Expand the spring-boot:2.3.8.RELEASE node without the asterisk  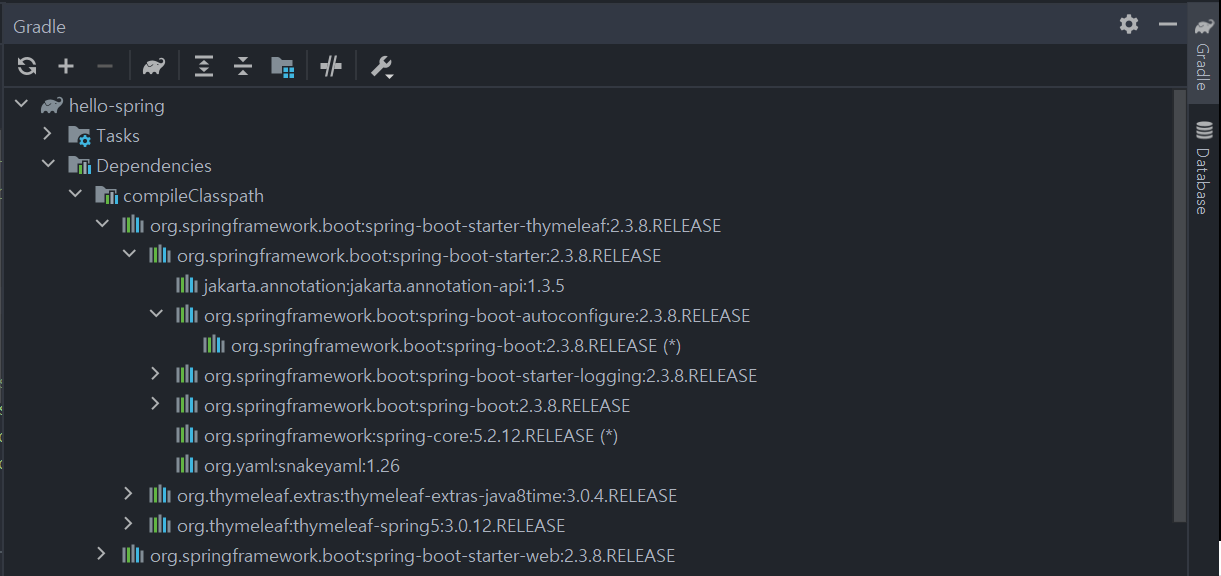(156, 404)
